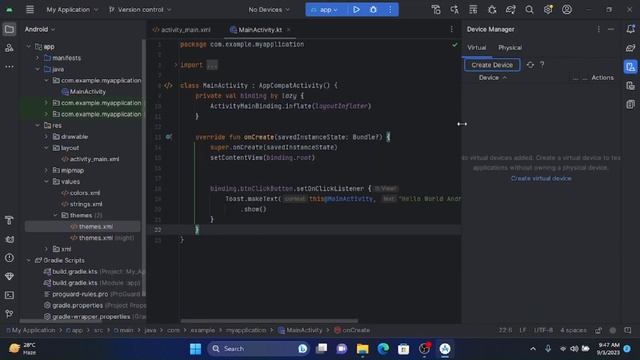Sort by the Device column header
640x360 pixels.
click(x=492, y=78)
